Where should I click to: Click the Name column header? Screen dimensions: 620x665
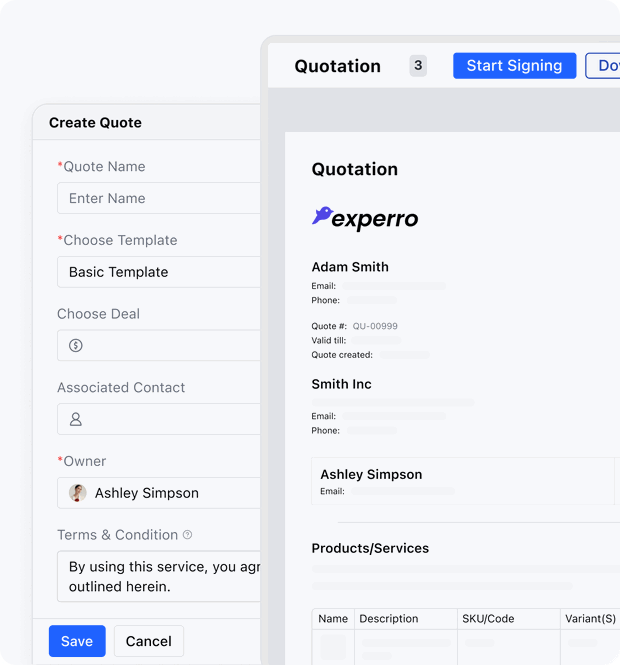(x=333, y=619)
